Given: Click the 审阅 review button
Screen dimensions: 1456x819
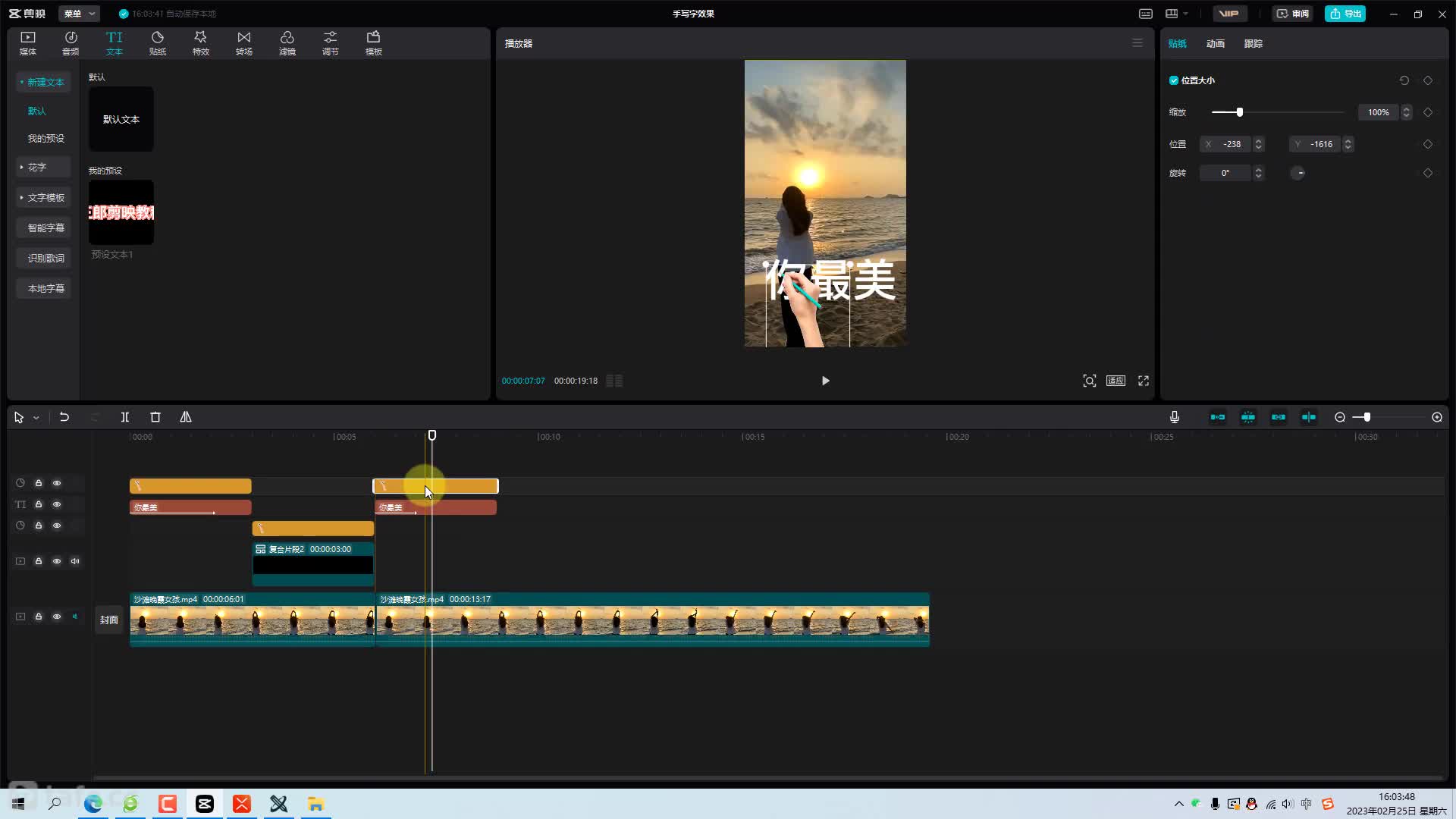Looking at the screenshot, I should pos(1293,14).
